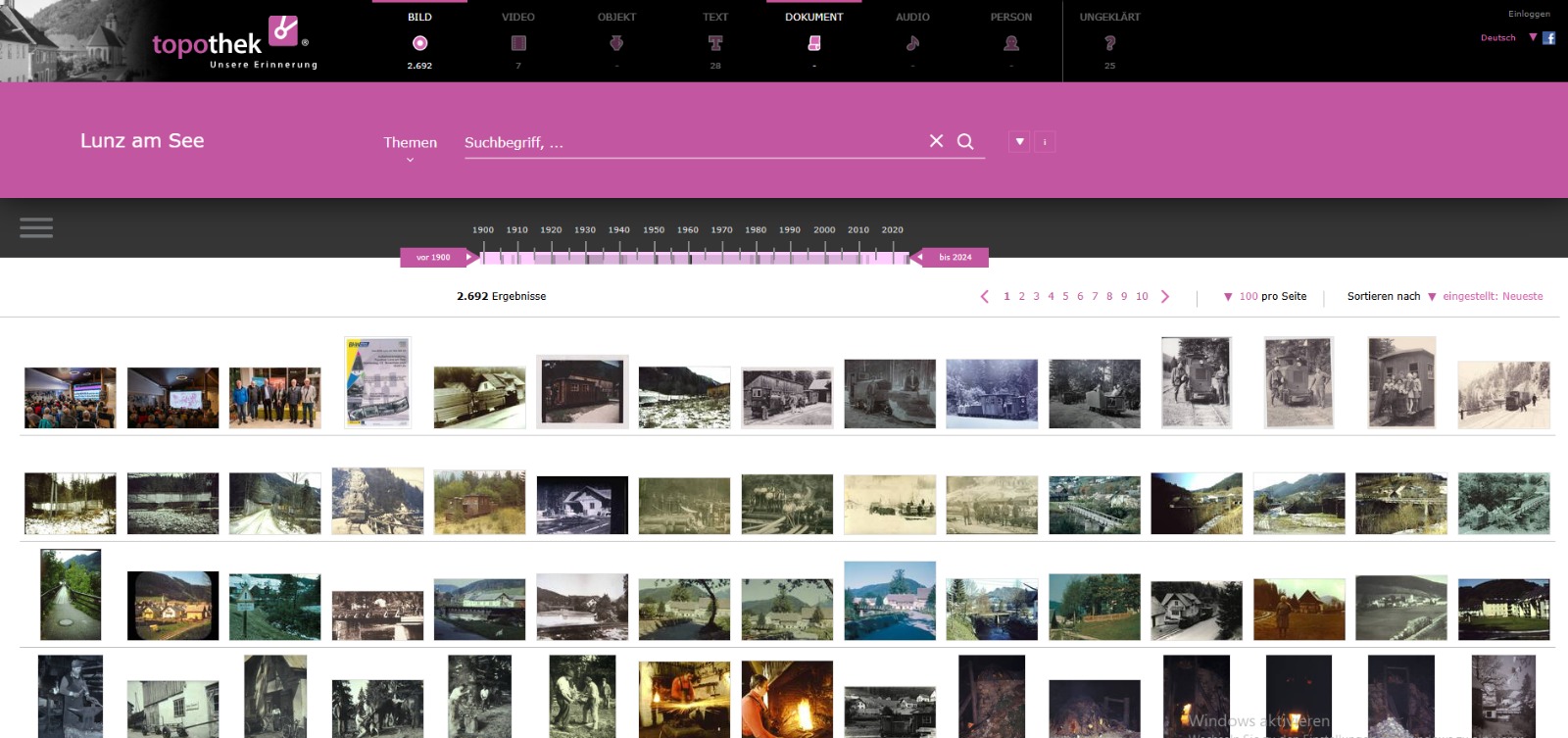Clear the search field with X
Viewport: 1568px width, 738px height.
tap(936, 141)
